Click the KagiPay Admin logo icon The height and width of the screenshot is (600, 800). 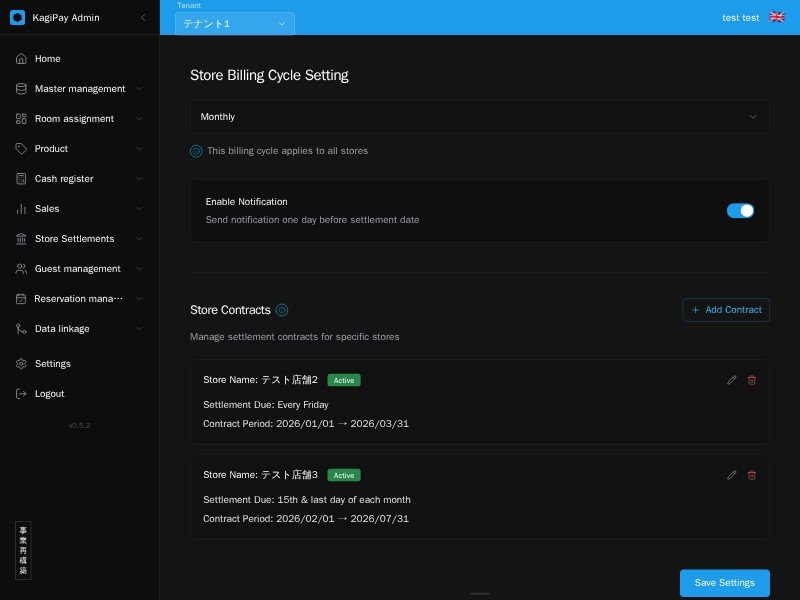[17, 17]
